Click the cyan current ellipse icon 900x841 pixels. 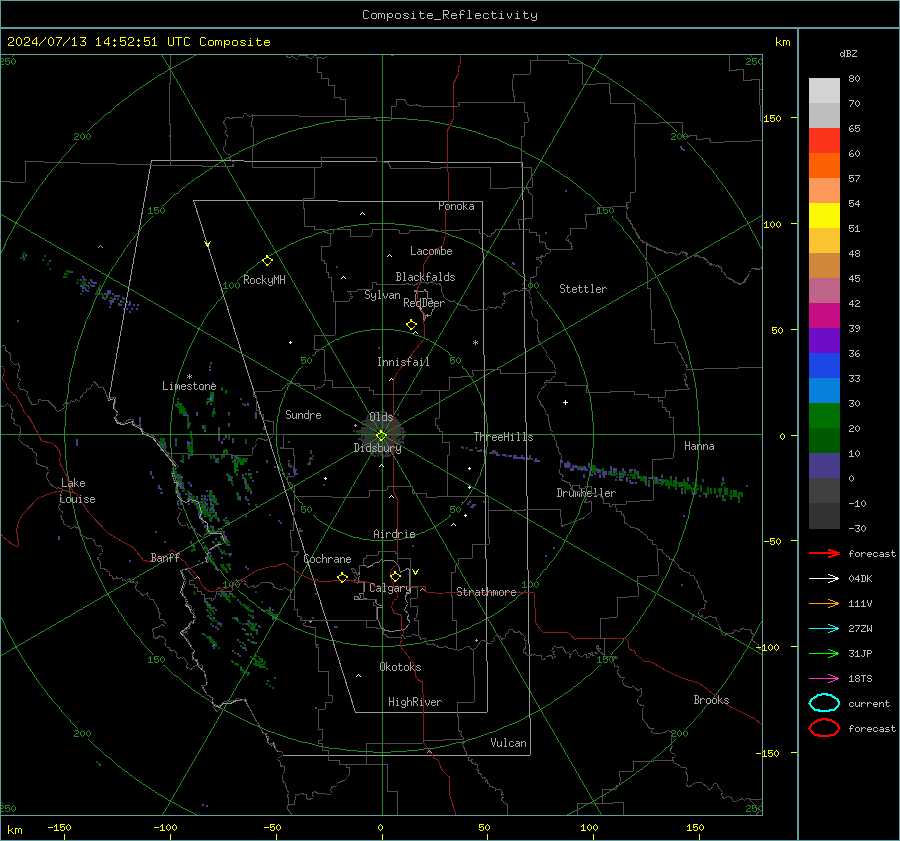tap(824, 703)
